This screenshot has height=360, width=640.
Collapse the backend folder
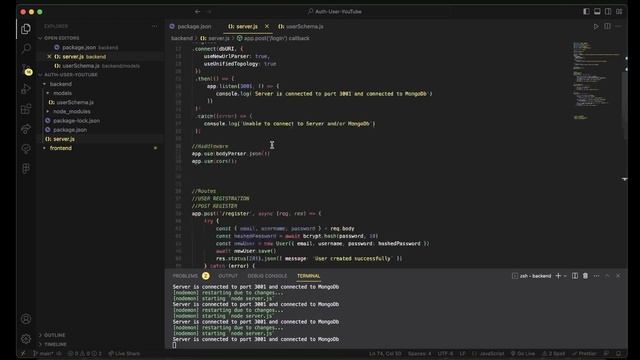pyautogui.click(x=60, y=84)
